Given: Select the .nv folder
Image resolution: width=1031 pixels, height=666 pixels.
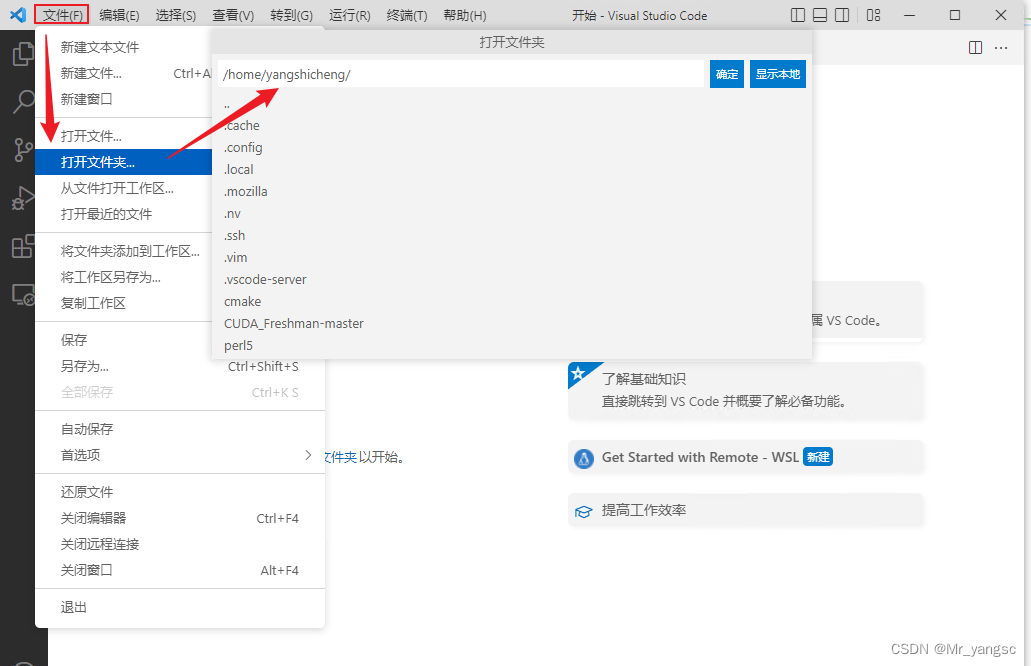Looking at the screenshot, I should point(512,214).
